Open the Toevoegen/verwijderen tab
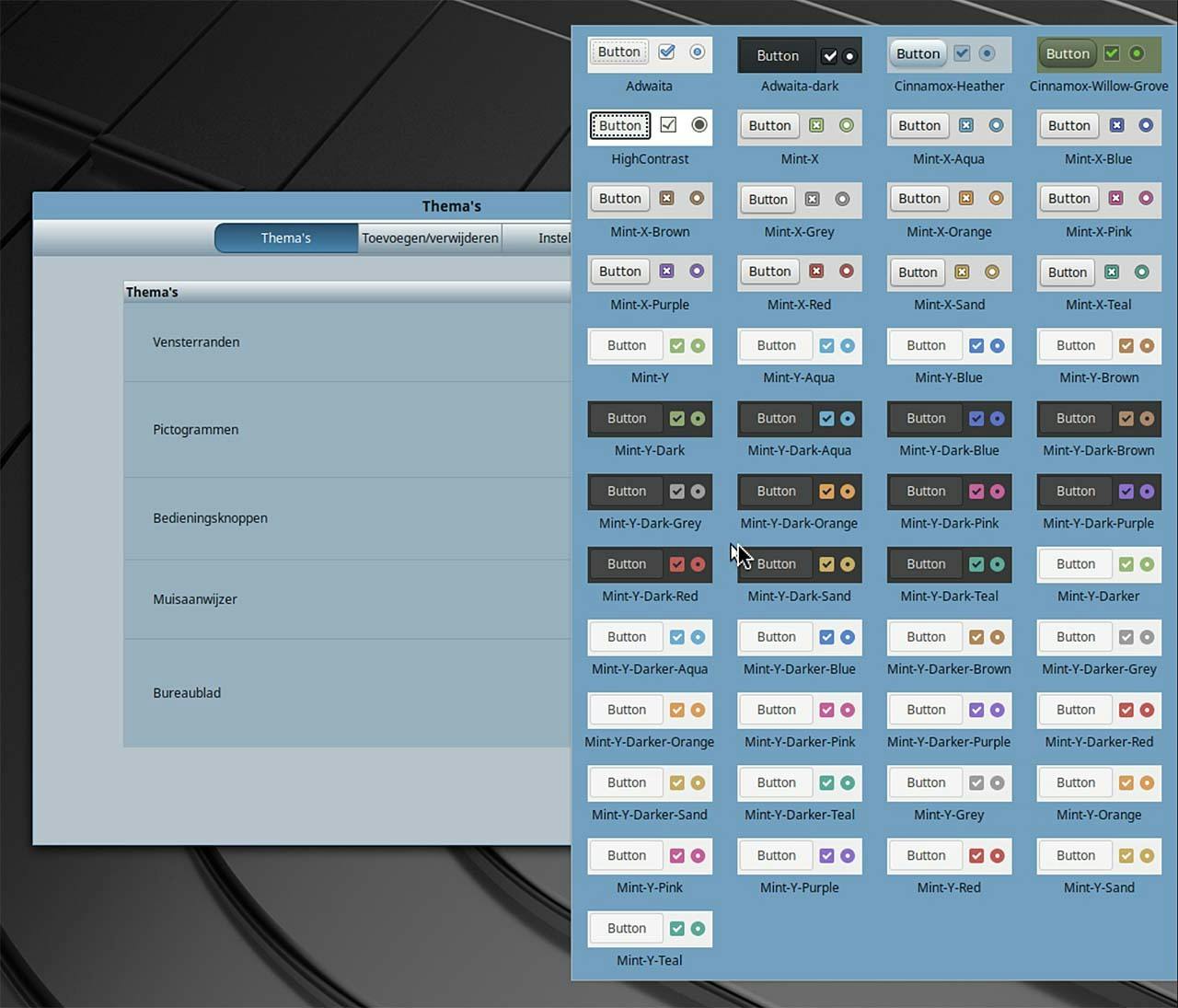 (x=430, y=238)
